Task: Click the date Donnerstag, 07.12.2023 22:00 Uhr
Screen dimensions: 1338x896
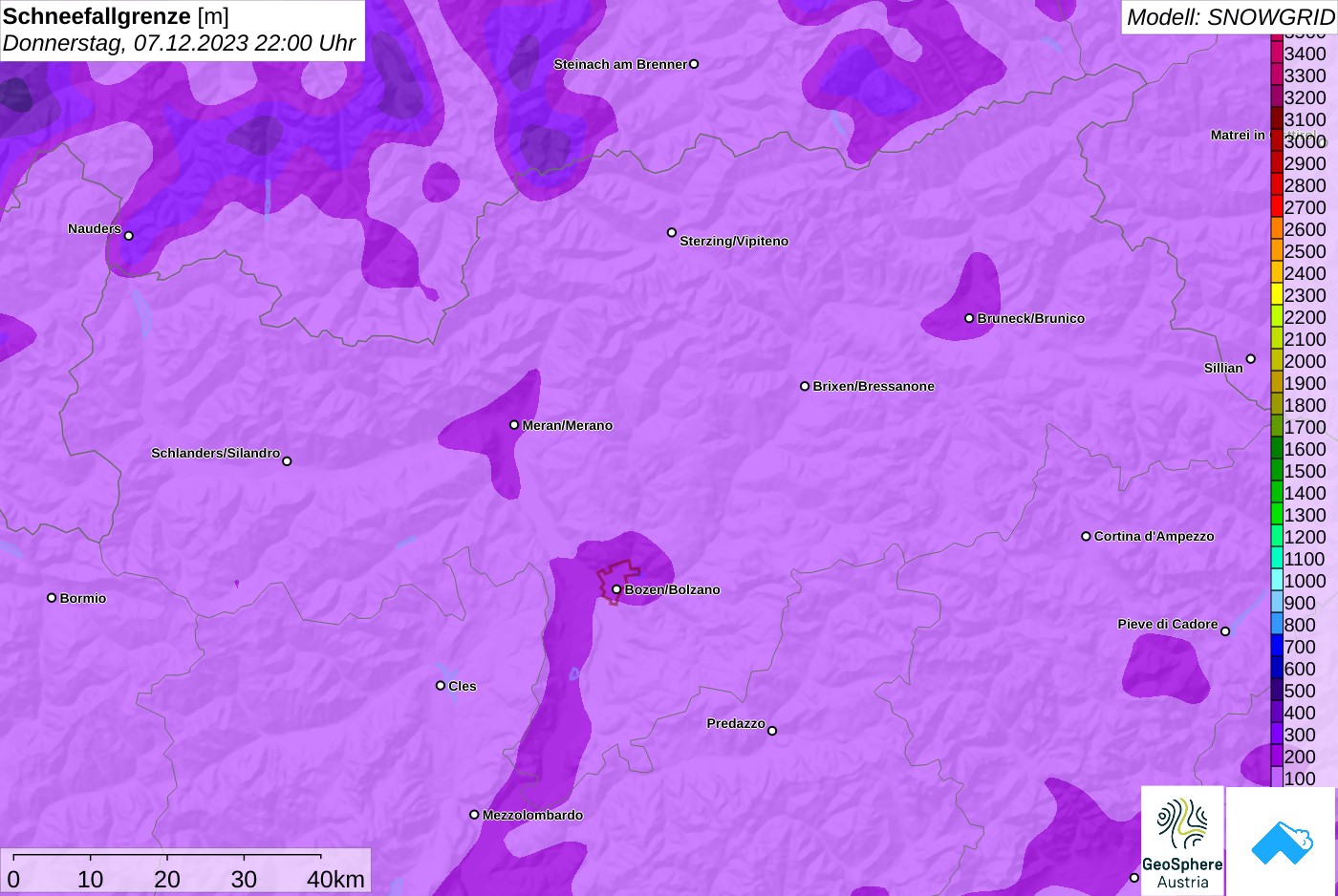Action: click(180, 43)
